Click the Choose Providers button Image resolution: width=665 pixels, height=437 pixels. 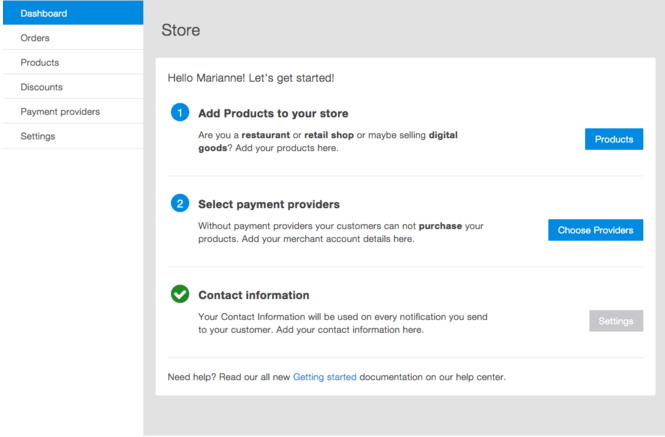(595, 230)
